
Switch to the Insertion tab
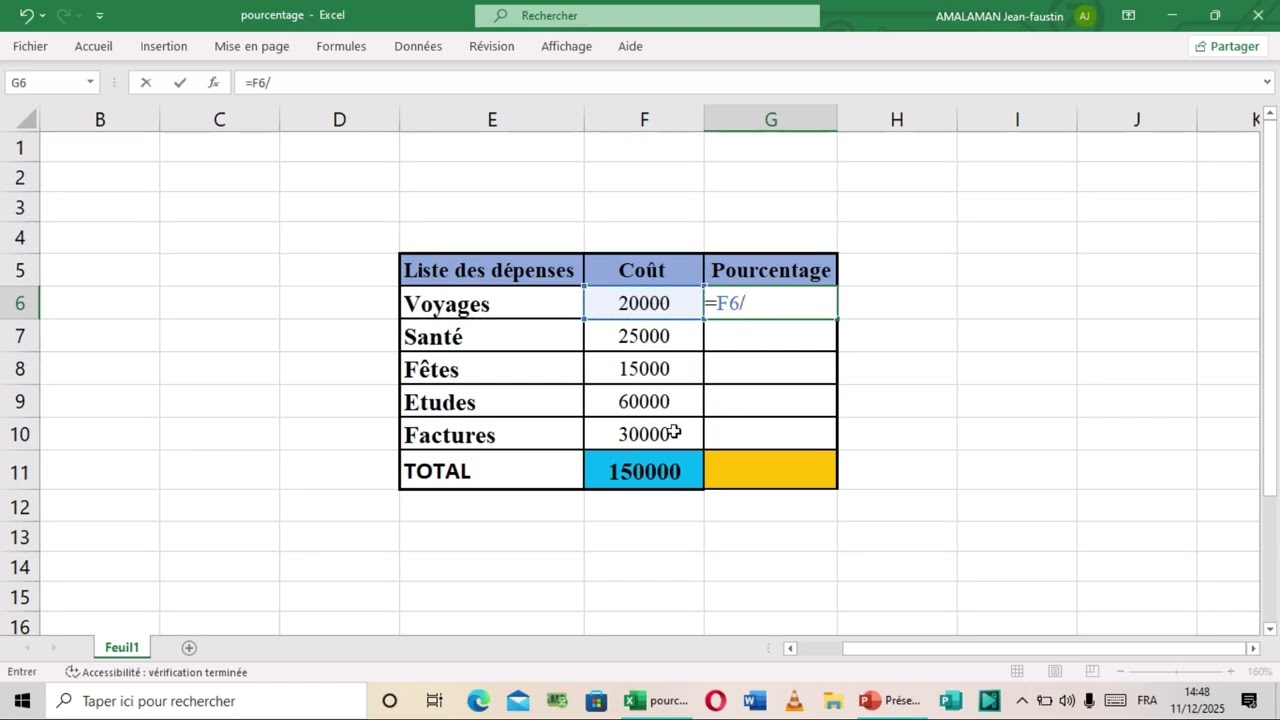[164, 46]
